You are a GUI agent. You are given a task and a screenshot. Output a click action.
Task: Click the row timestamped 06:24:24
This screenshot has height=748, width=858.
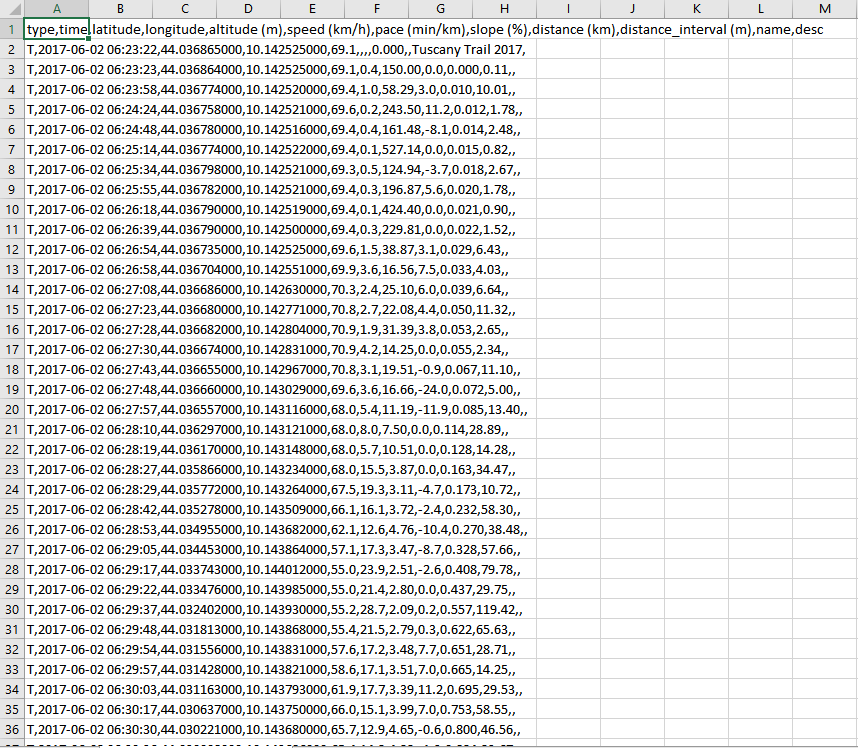pyautogui.click(x=275, y=109)
